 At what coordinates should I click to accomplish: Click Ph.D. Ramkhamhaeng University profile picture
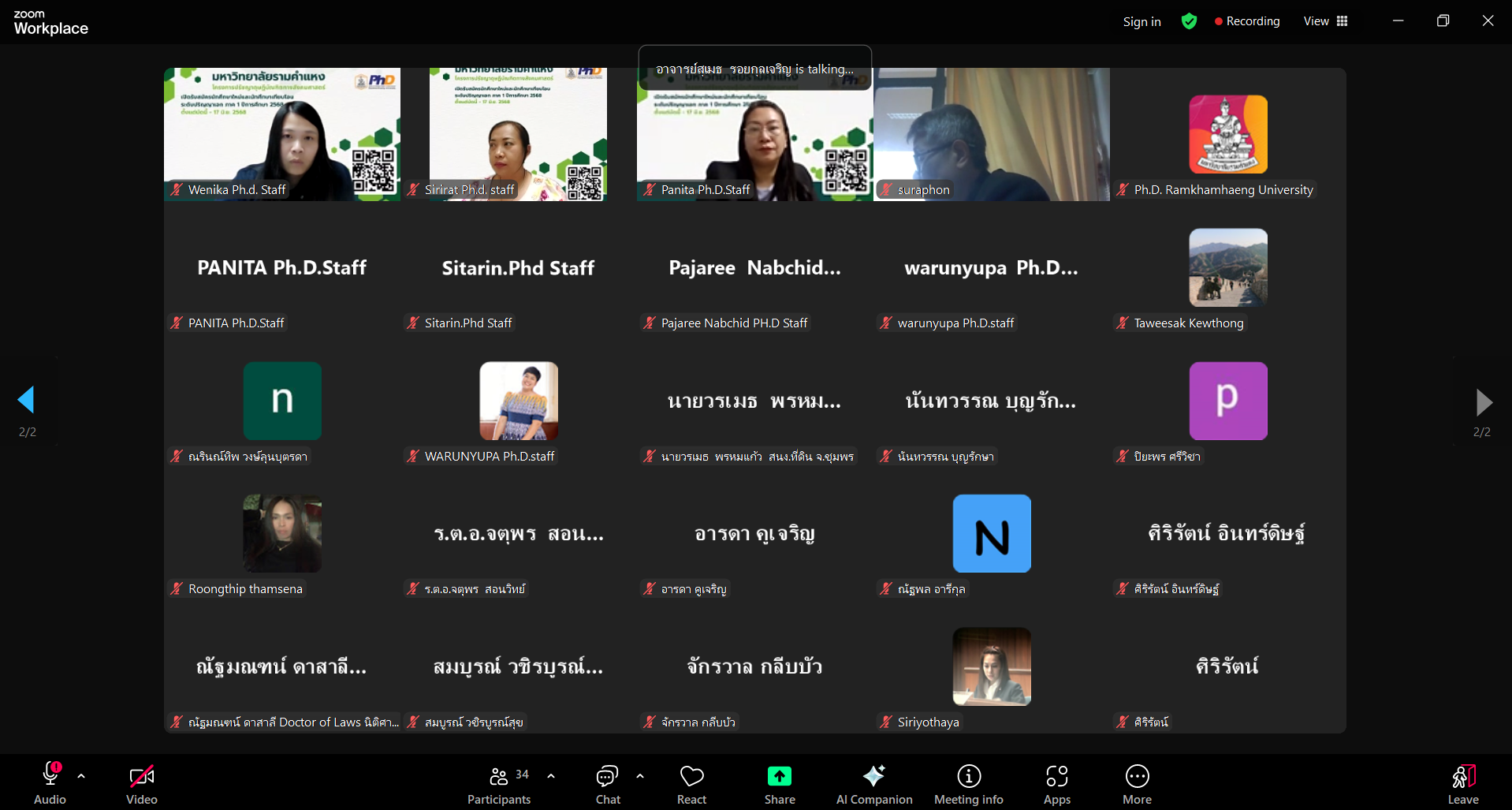[1228, 134]
